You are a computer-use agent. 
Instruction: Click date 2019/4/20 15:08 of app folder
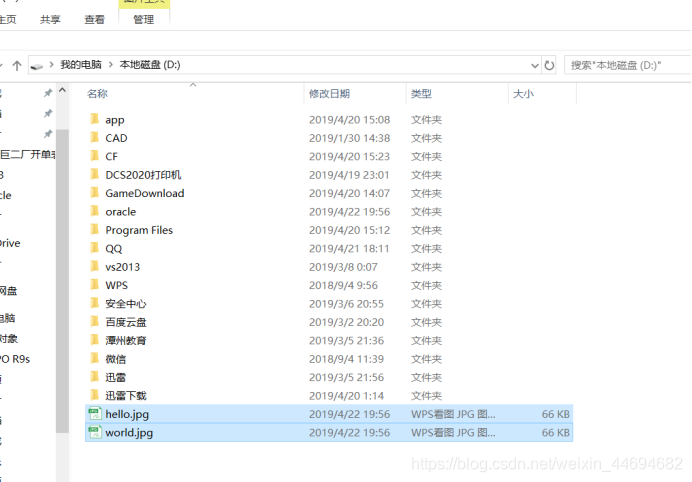[350, 120]
